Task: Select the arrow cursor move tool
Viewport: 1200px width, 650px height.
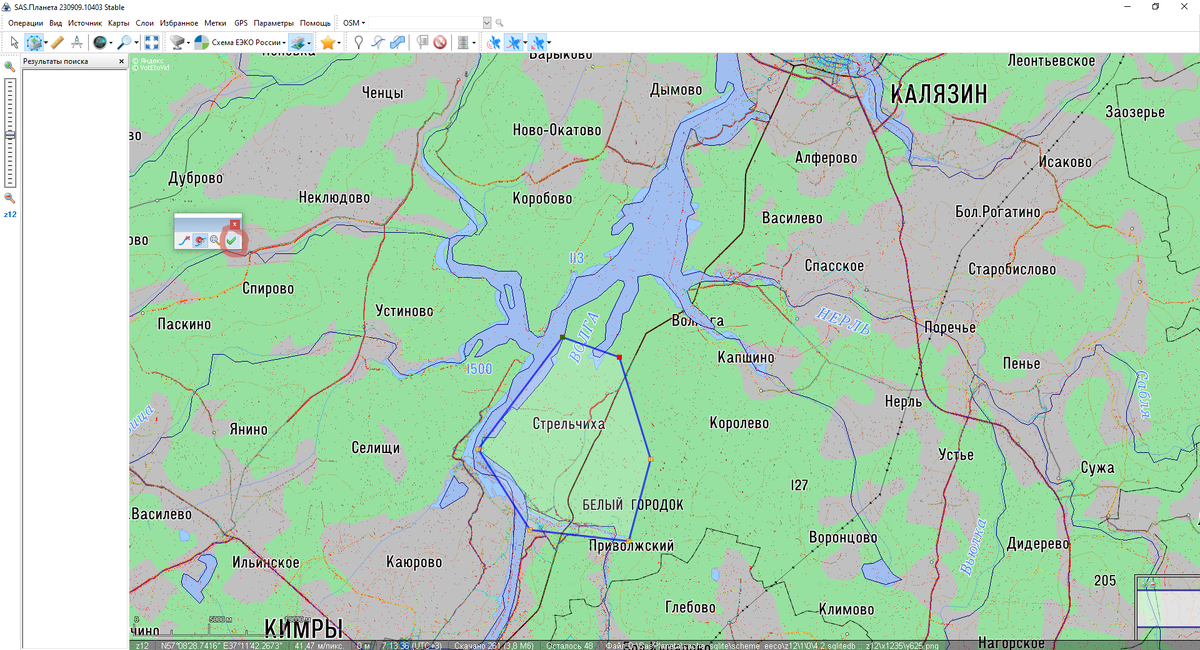Action: pos(14,42)
